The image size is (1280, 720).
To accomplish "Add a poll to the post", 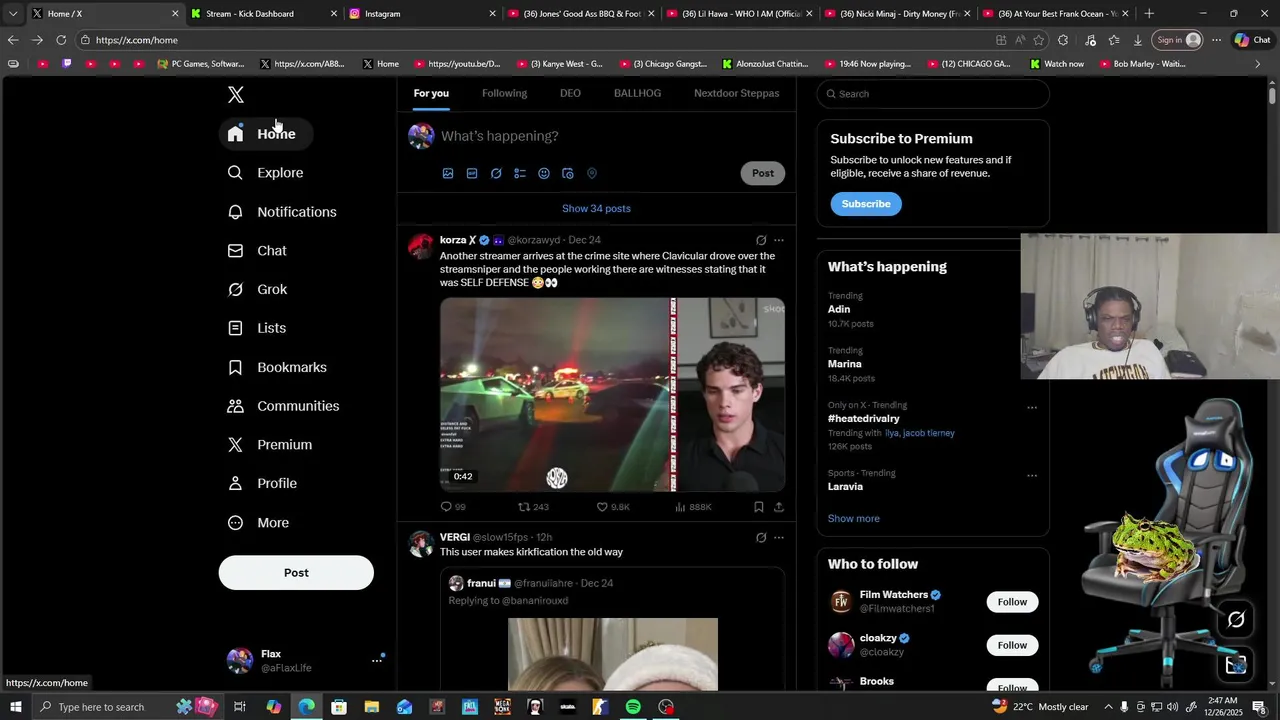I will click(x=520, y=173).
